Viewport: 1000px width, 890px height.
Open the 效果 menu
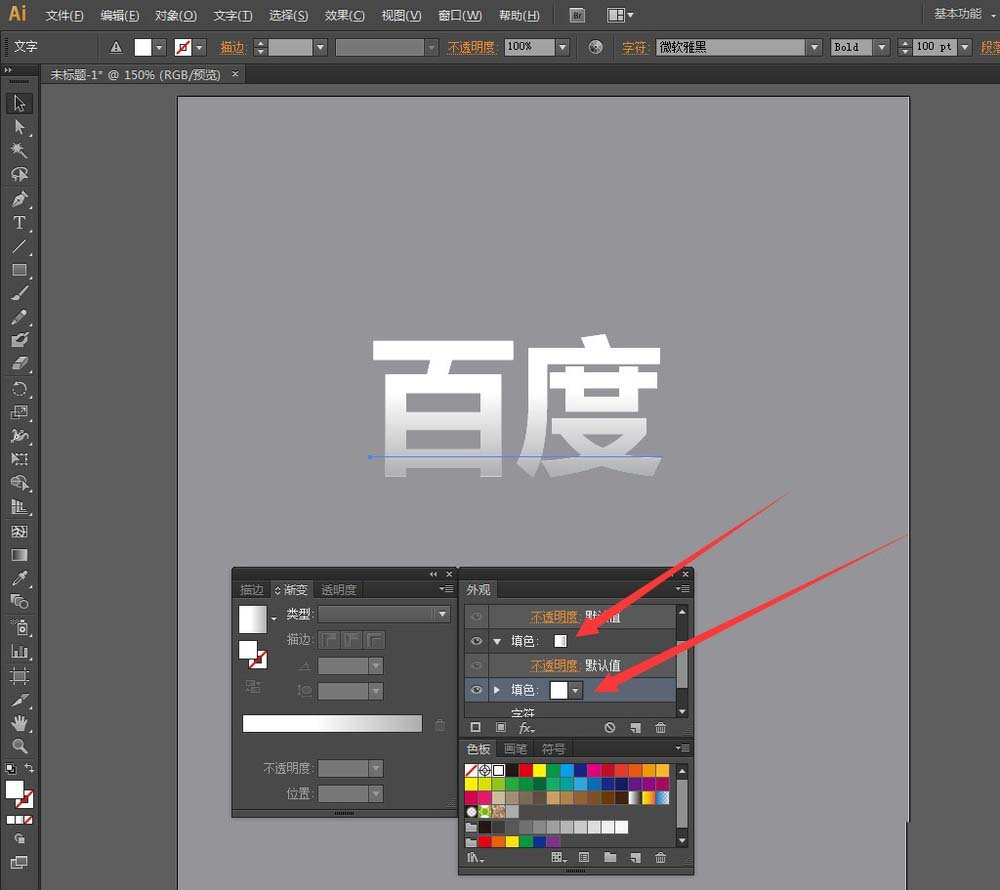344,15
